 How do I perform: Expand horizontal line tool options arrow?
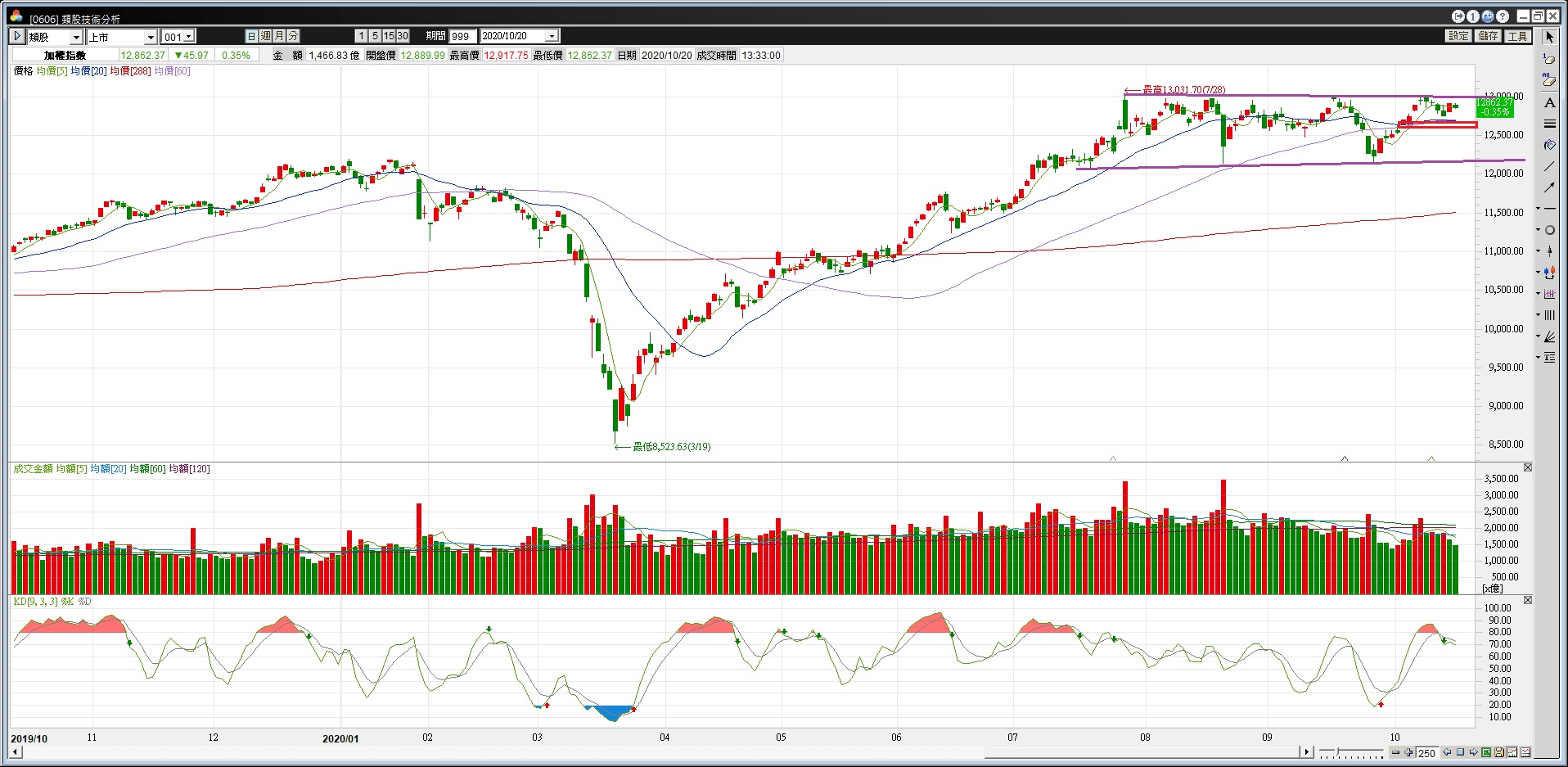pyautogui.click(x=1539, y=209)
